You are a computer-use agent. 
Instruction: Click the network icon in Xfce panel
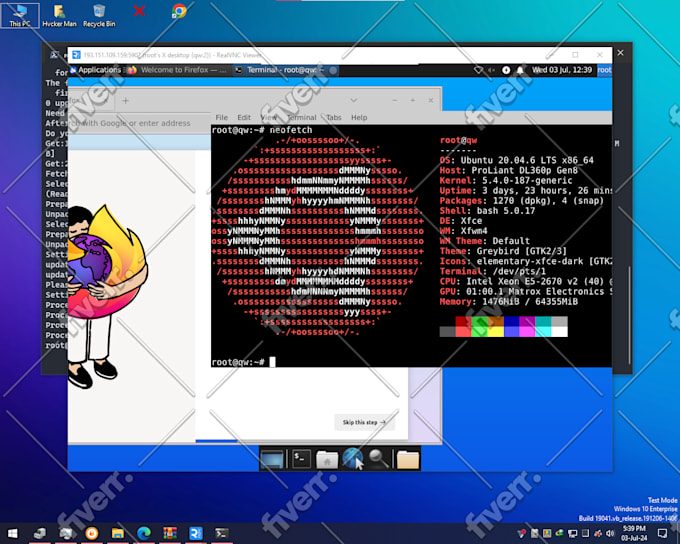pos(478,70)
